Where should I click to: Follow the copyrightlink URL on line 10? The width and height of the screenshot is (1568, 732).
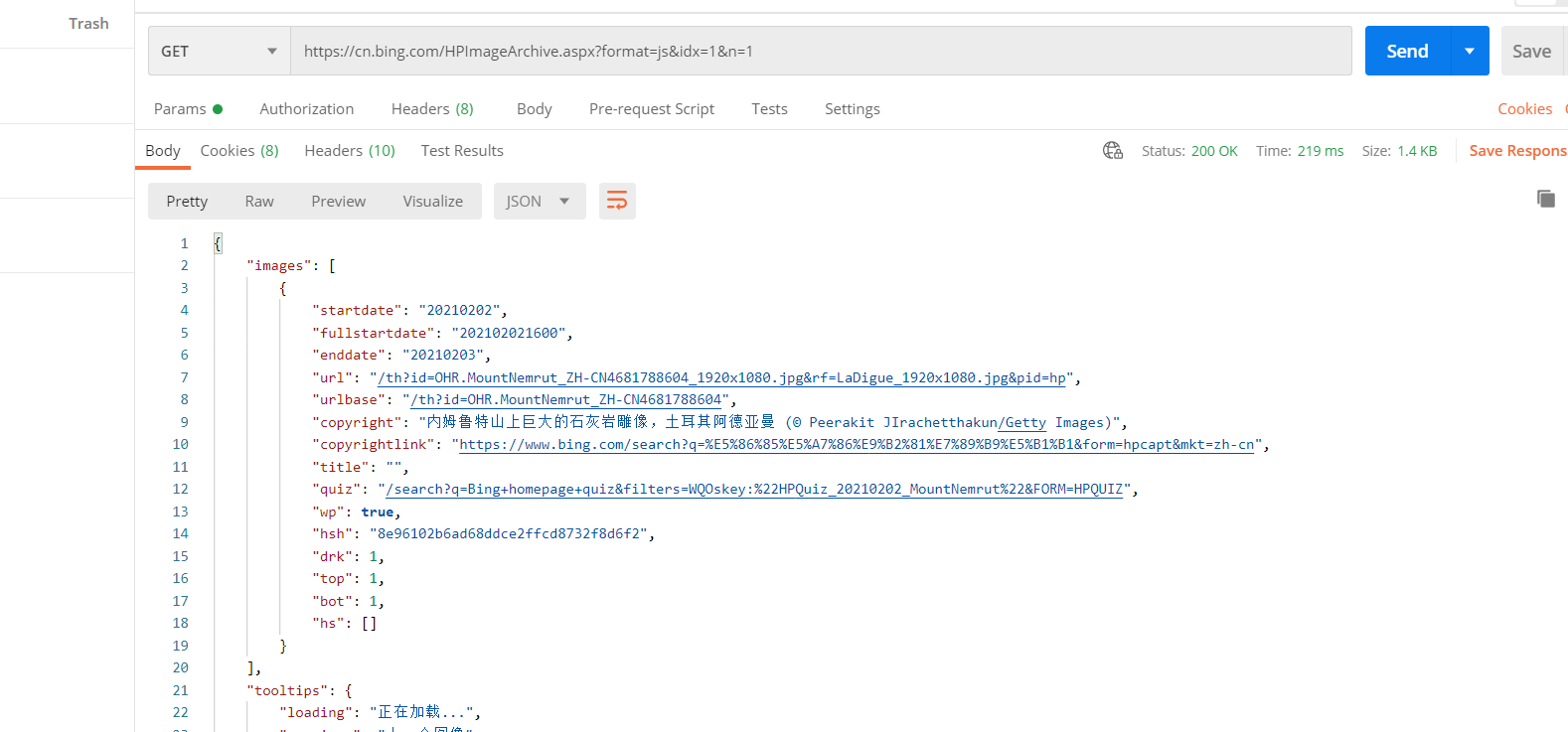pyautogui.click(x=857, y=445)
